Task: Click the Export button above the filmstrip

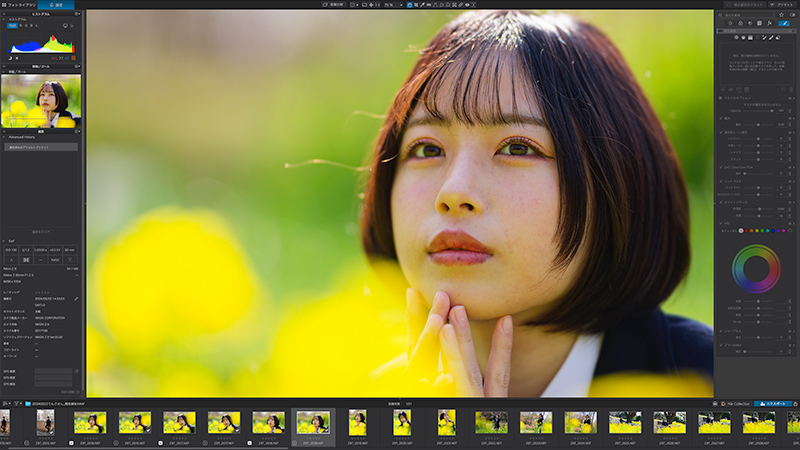Action: click(x=773, y=404)
